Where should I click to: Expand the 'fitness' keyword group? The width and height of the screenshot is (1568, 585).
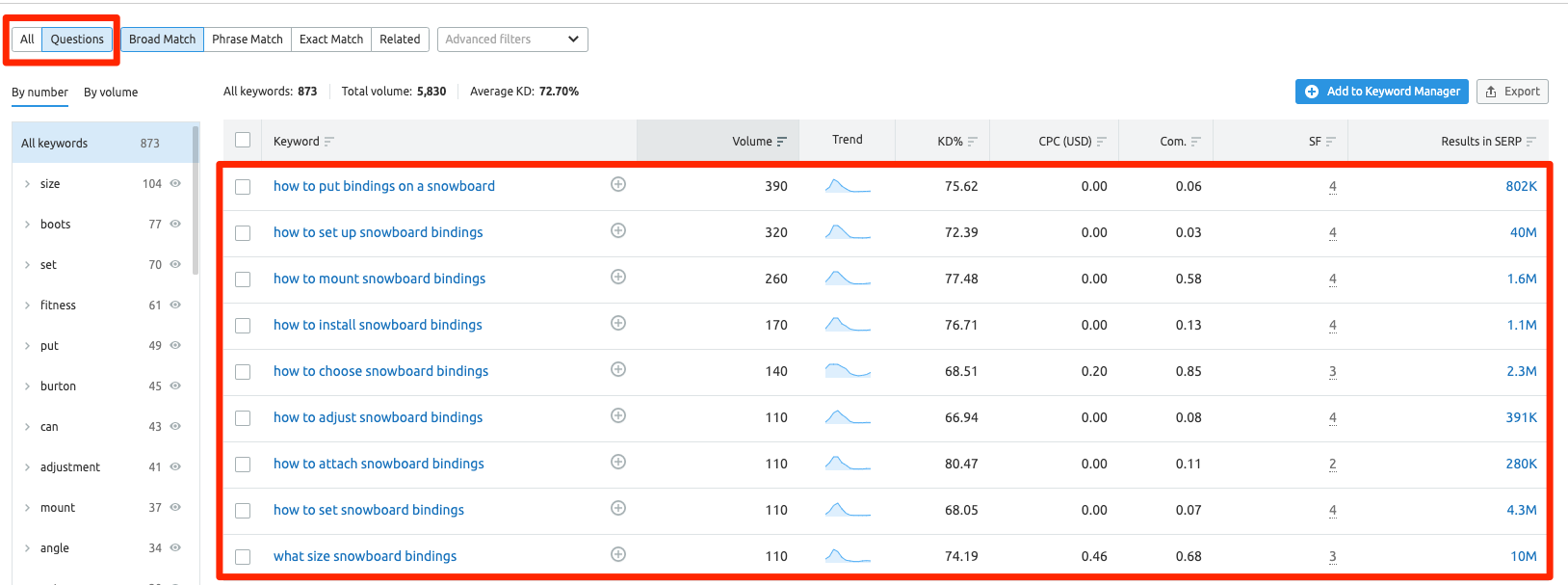point(27,306)
